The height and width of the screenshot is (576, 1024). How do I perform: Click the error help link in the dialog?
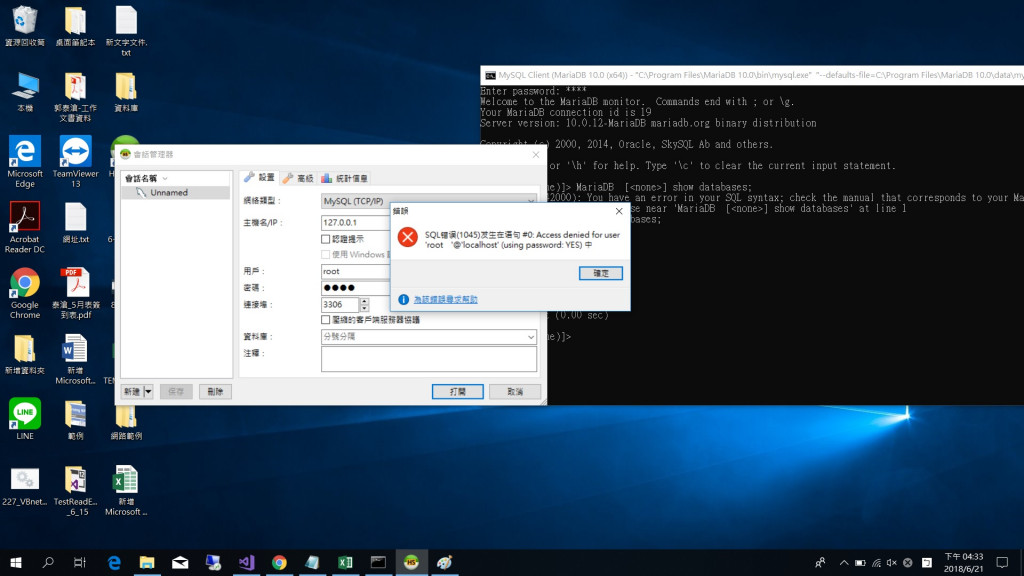tap(445, 299)
